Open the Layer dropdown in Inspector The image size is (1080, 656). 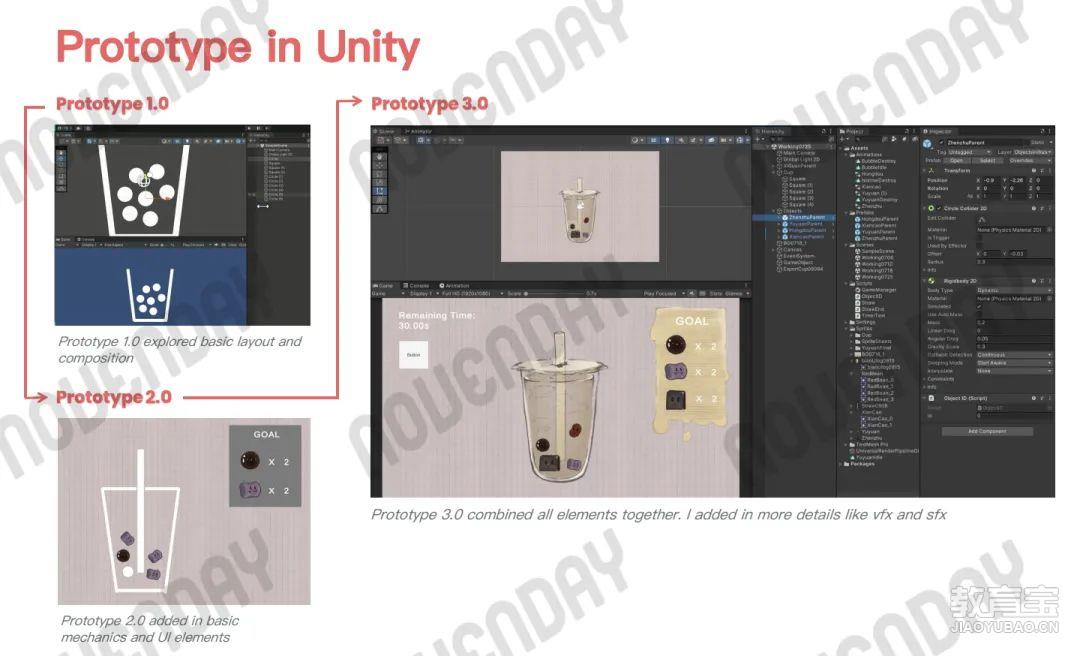click(1032, 152)
